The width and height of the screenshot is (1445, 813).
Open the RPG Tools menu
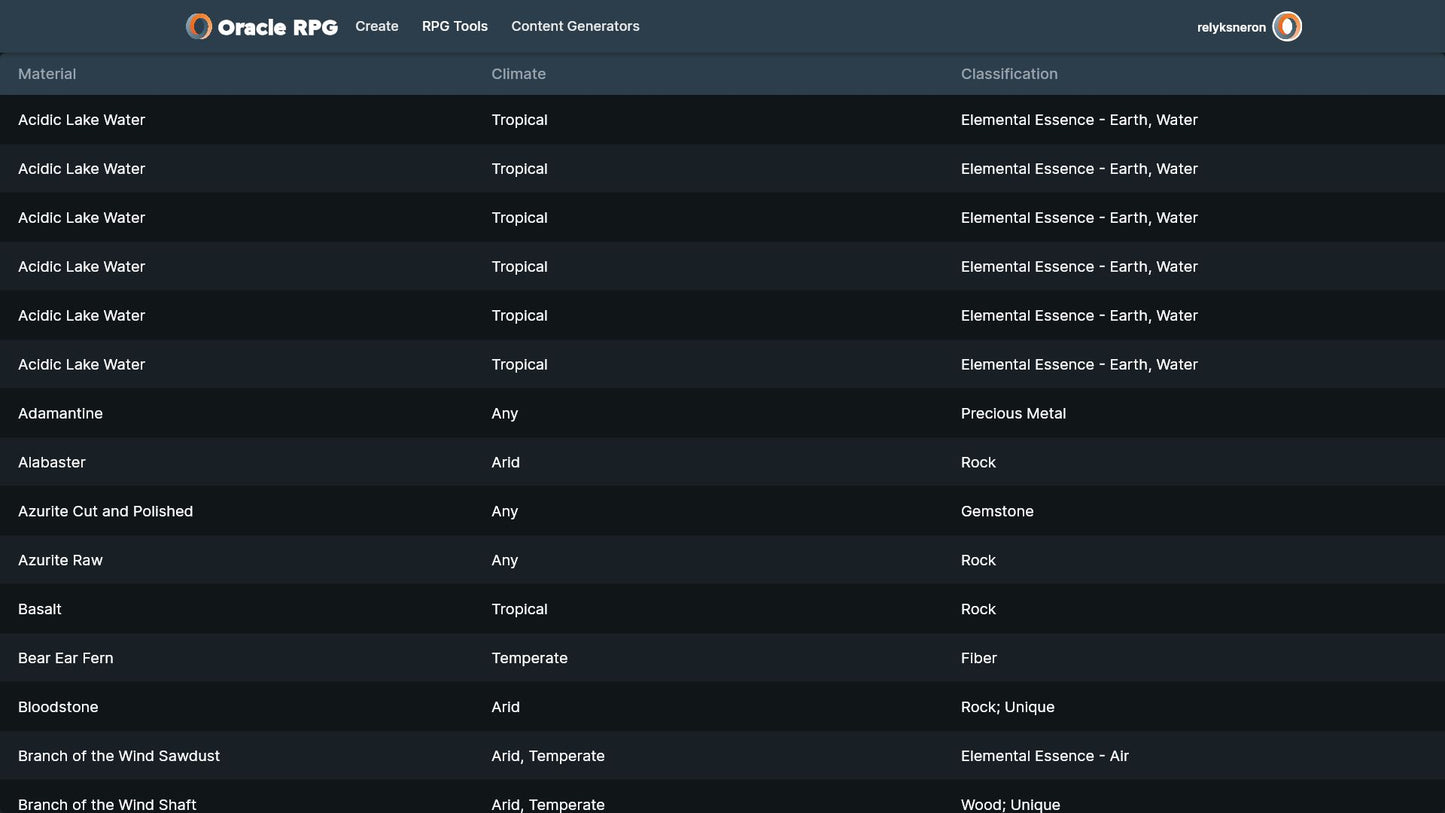tap(455, 27)
